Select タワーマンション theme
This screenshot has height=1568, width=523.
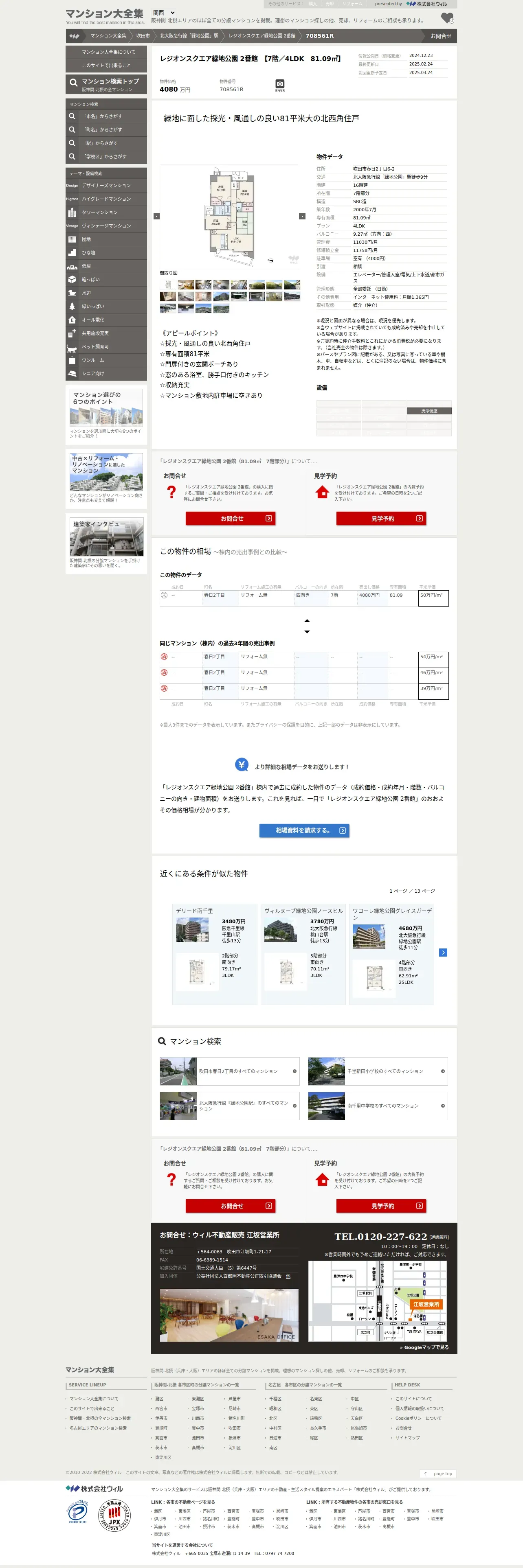[x=107, y=212]
